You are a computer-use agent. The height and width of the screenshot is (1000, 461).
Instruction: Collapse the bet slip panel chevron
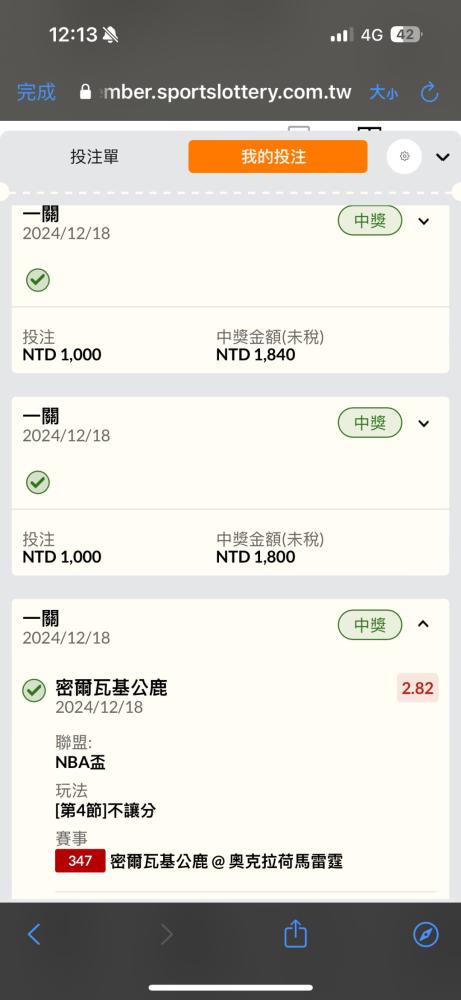coord(443,157)
